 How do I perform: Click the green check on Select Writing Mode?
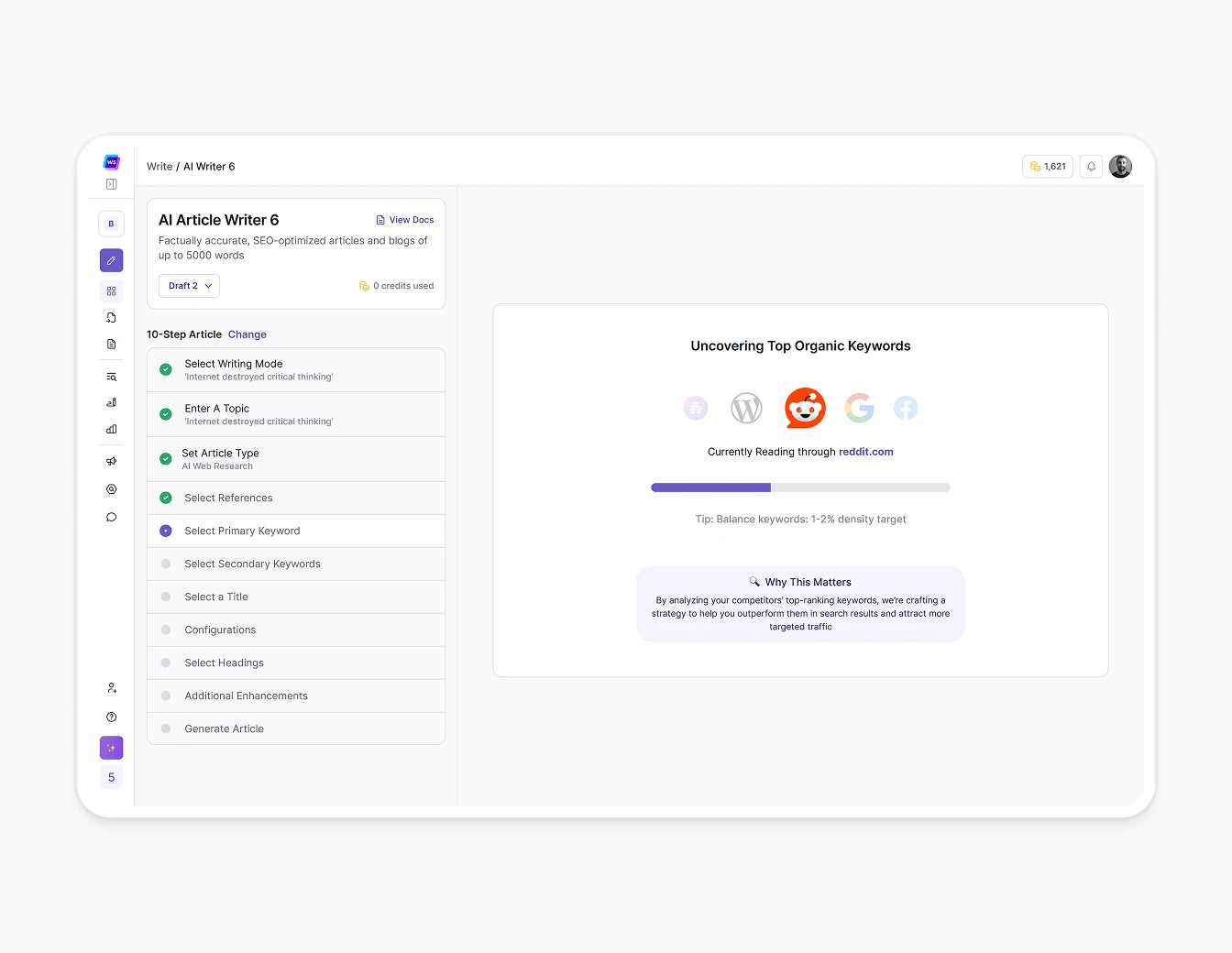tap(166, 369)
